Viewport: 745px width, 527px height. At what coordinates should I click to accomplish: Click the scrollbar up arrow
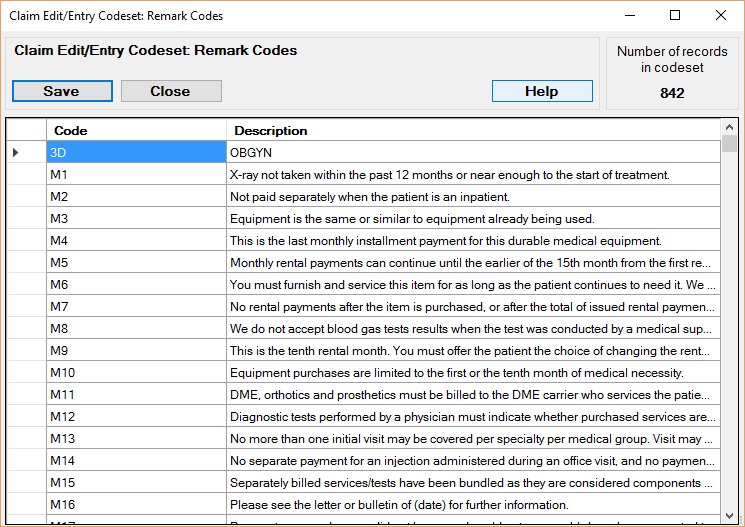coord(729,129)
